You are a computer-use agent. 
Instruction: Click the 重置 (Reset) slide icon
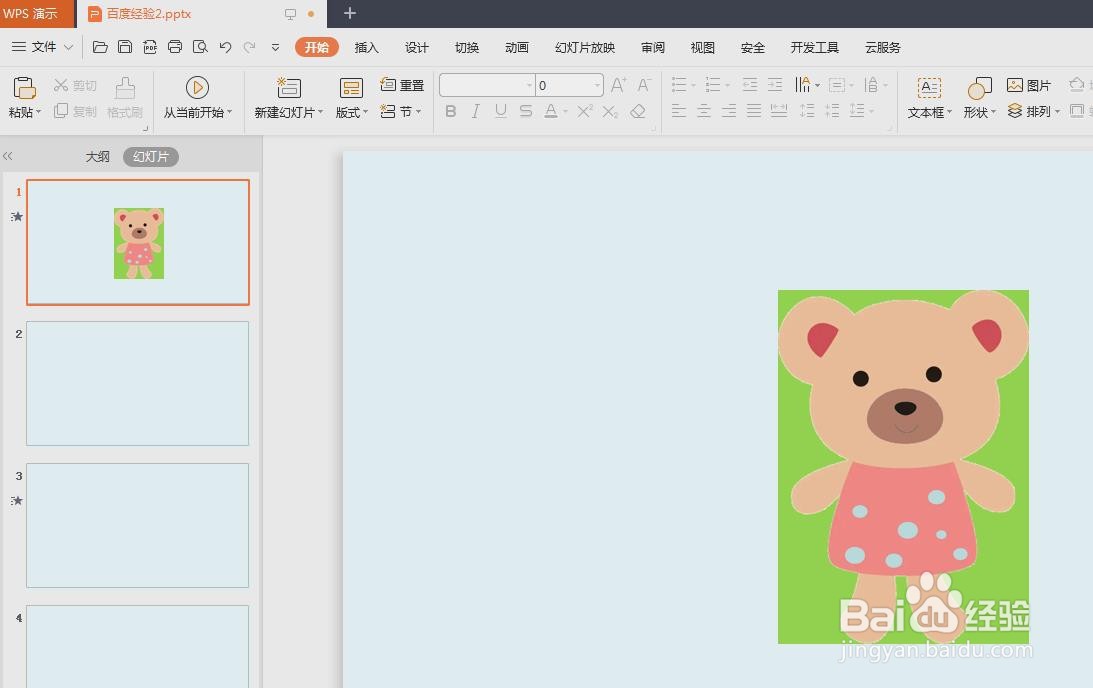(x=401, y=85)
